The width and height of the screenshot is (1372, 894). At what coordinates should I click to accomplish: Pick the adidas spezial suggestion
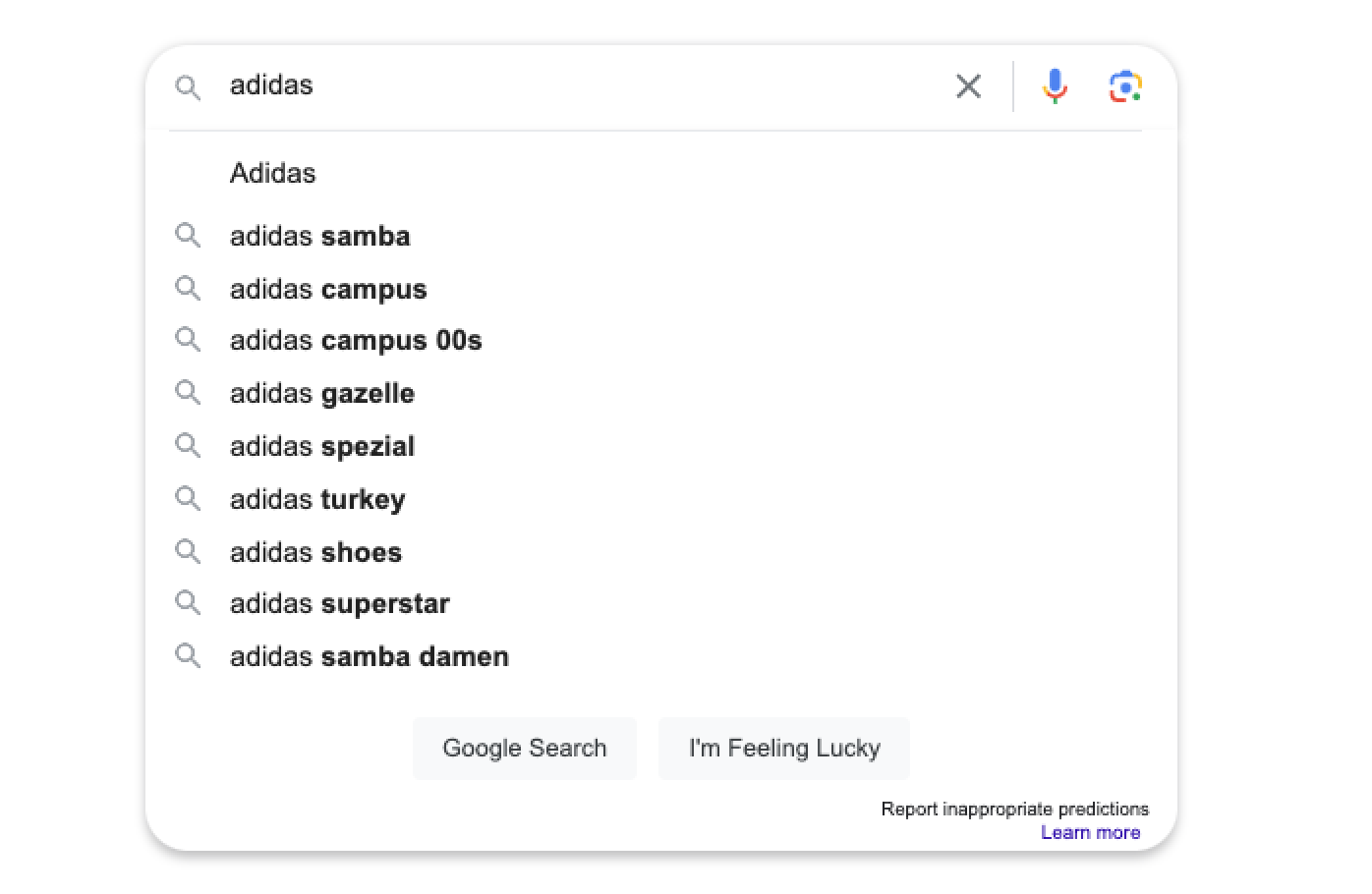click(322, 446)
